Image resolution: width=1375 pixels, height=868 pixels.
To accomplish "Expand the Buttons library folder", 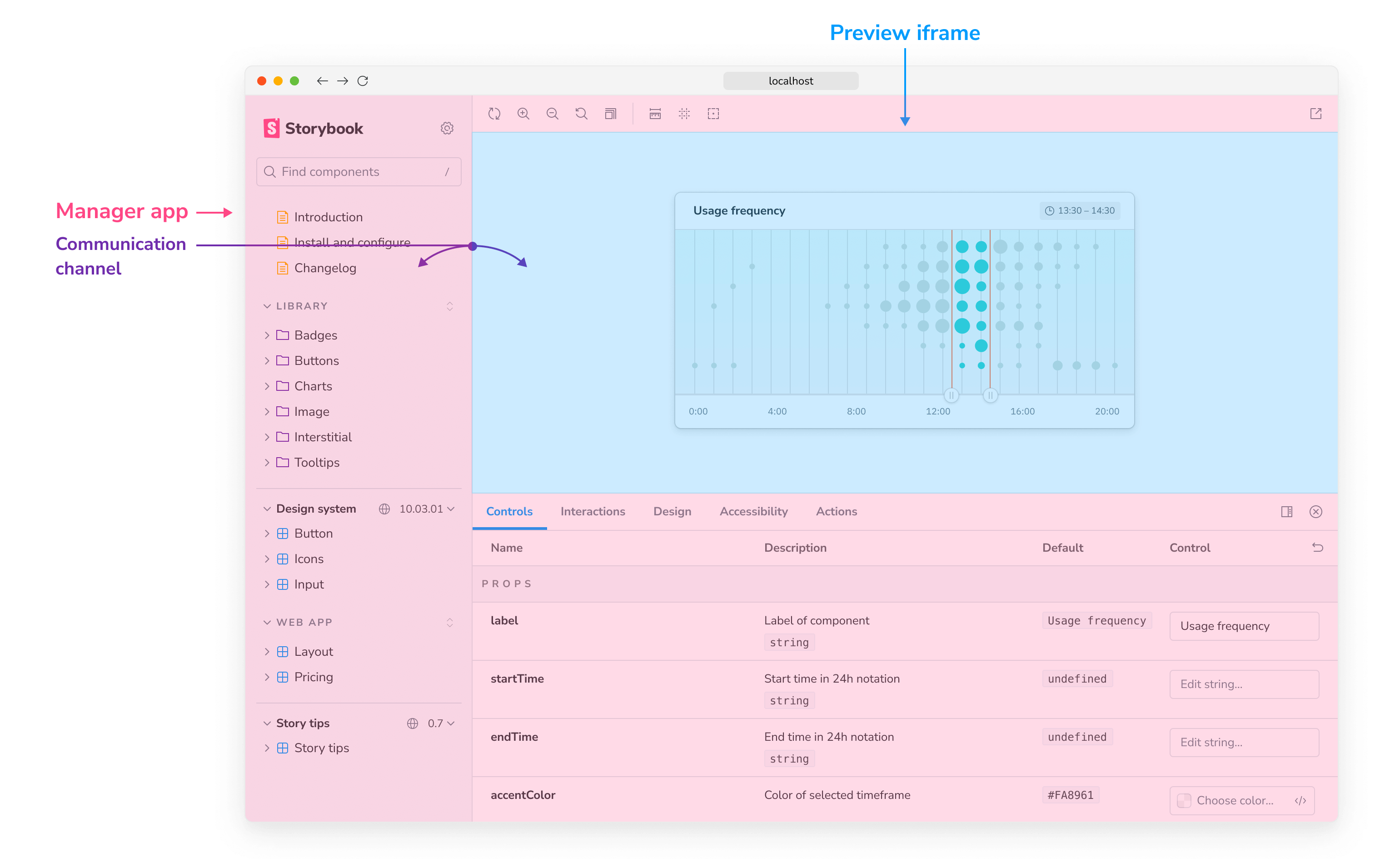I will pyautogui.click(x=267, y=361).
